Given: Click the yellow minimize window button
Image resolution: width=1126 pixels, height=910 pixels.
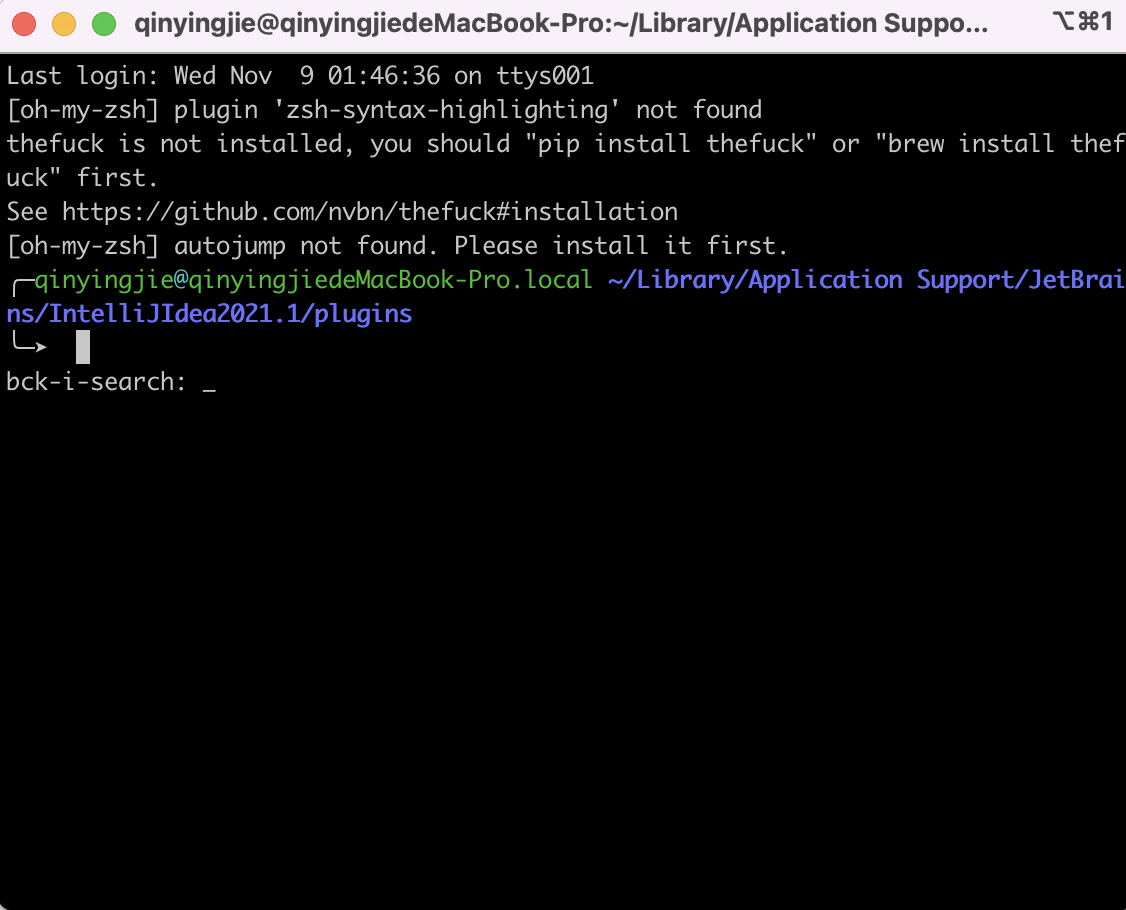Looking at the screenshot, I should click(63, 24).
